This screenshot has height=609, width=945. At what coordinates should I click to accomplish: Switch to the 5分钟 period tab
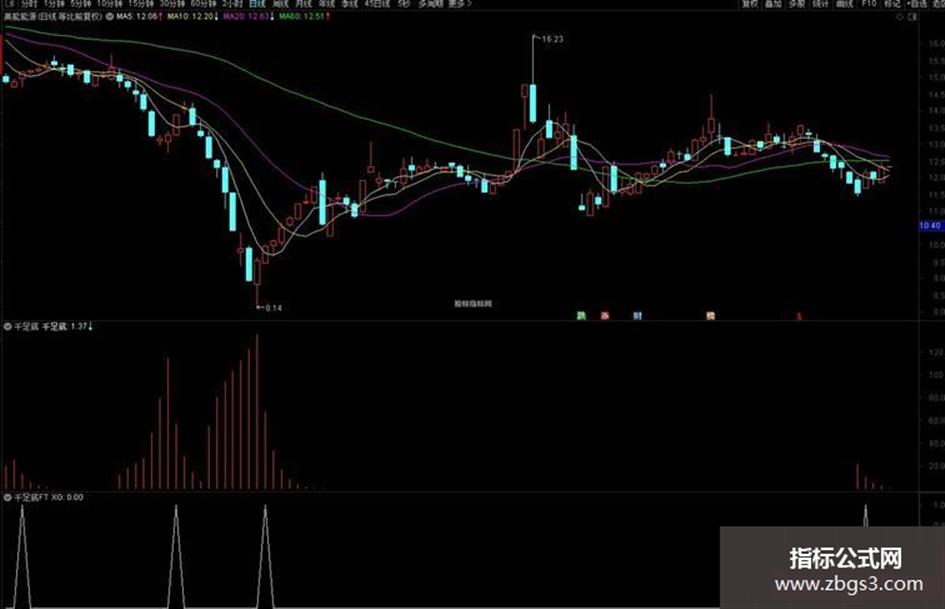[81, 4]
